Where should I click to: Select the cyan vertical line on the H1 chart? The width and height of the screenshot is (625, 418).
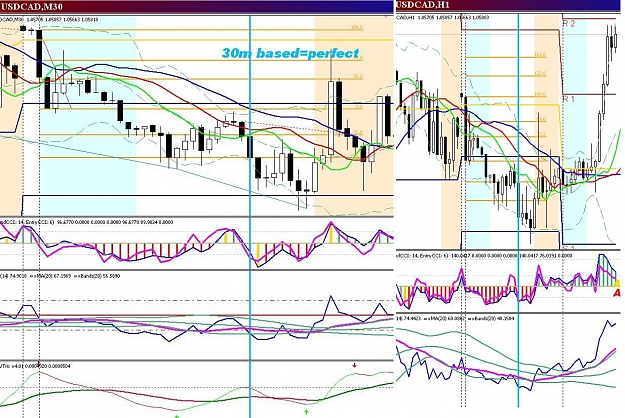(518, 210)
